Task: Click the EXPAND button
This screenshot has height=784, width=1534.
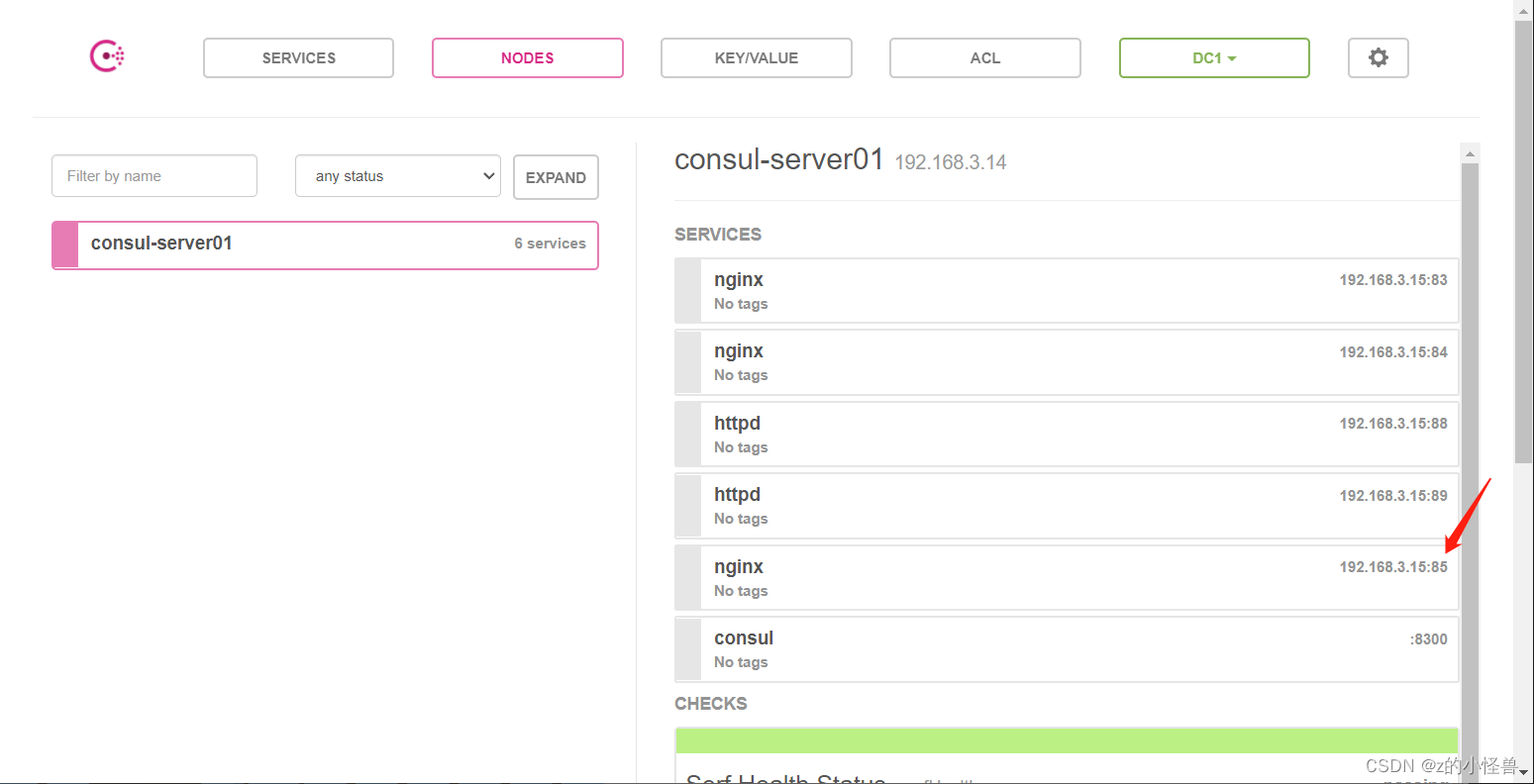Action: [556, 177]
